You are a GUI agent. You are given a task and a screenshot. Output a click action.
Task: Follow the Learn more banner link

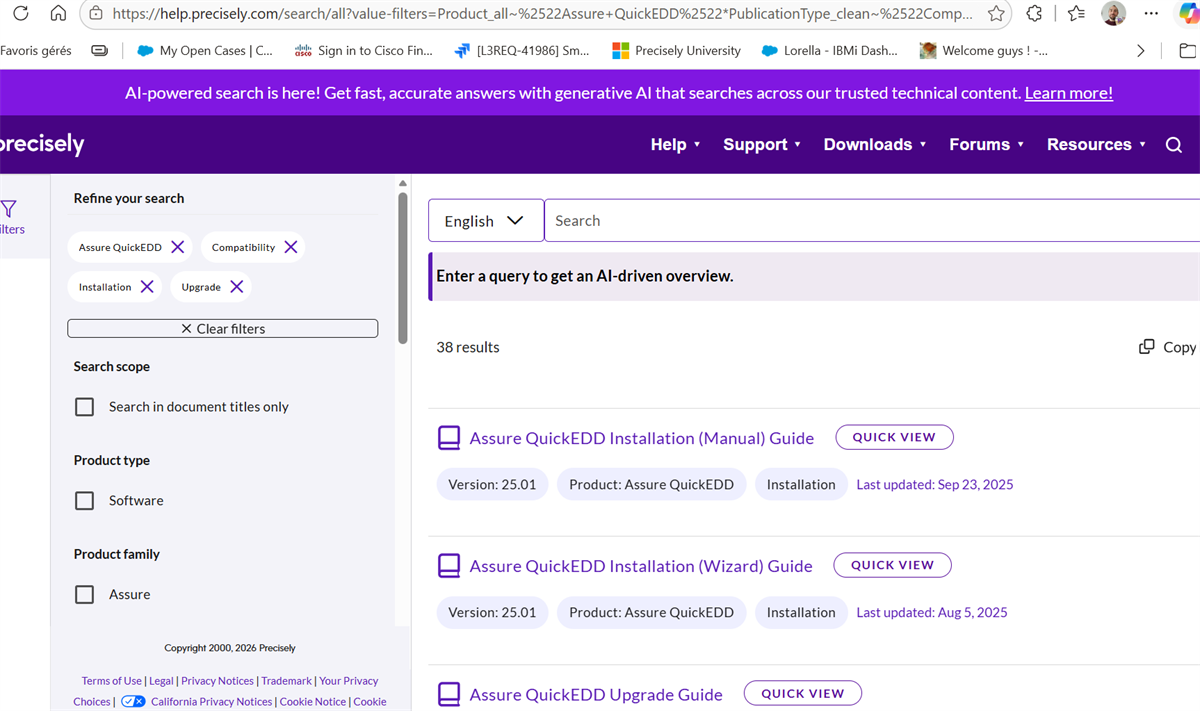[x=1068, y=93]
